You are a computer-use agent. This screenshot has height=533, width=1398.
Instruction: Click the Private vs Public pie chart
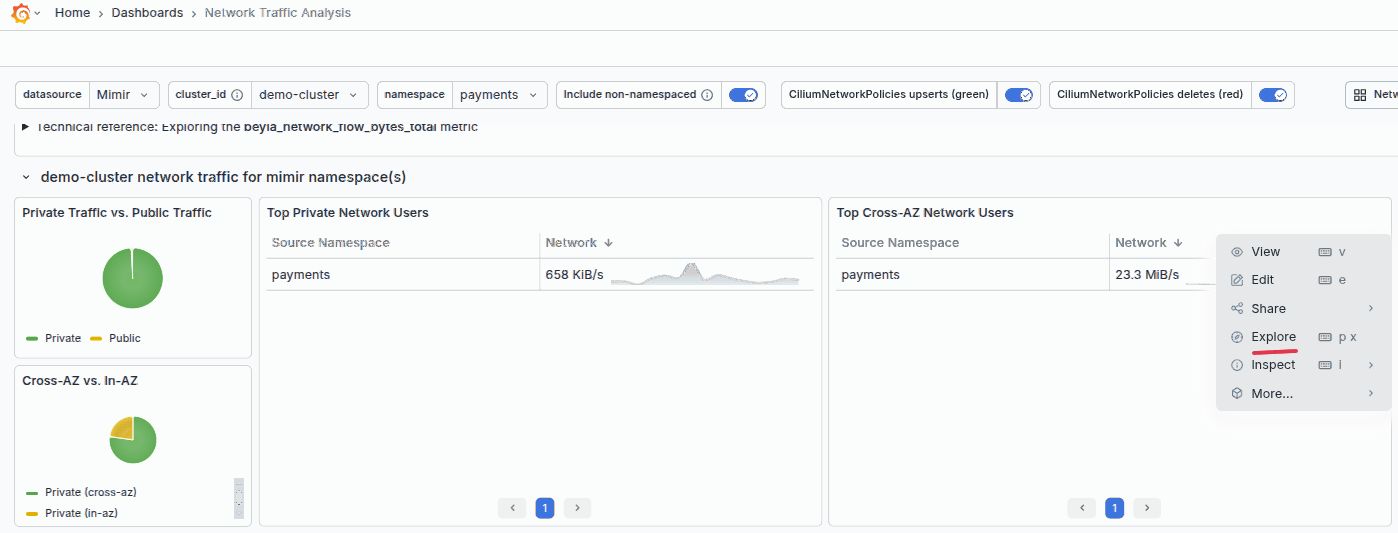tap(133, 278)
